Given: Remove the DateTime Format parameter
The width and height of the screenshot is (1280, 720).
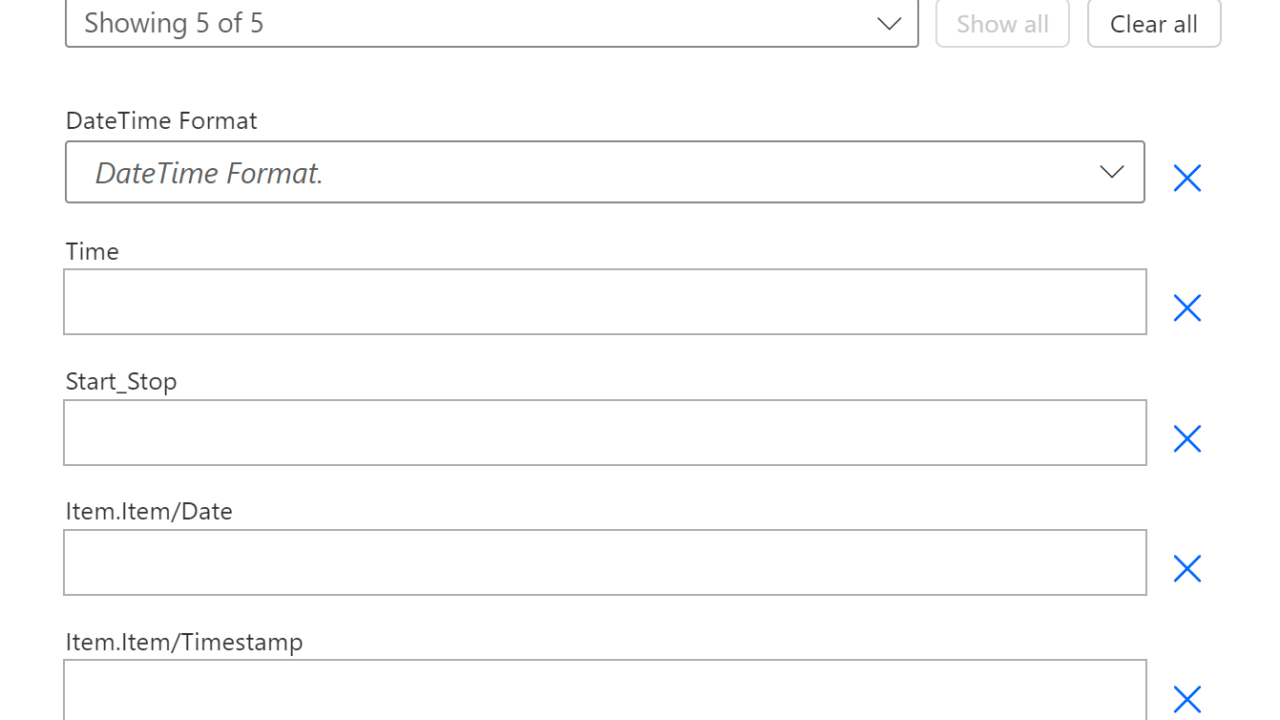Looking at the screenshot, I should [1187, 178].
